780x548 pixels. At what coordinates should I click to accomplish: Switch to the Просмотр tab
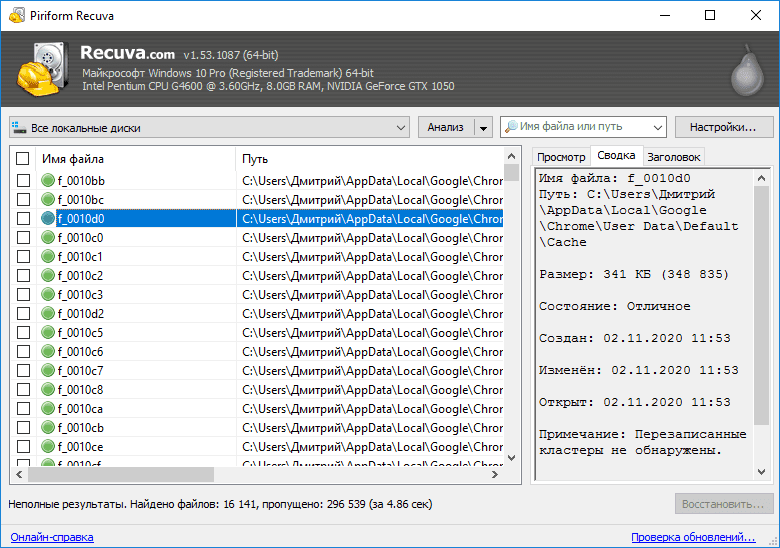click(561, 157)
